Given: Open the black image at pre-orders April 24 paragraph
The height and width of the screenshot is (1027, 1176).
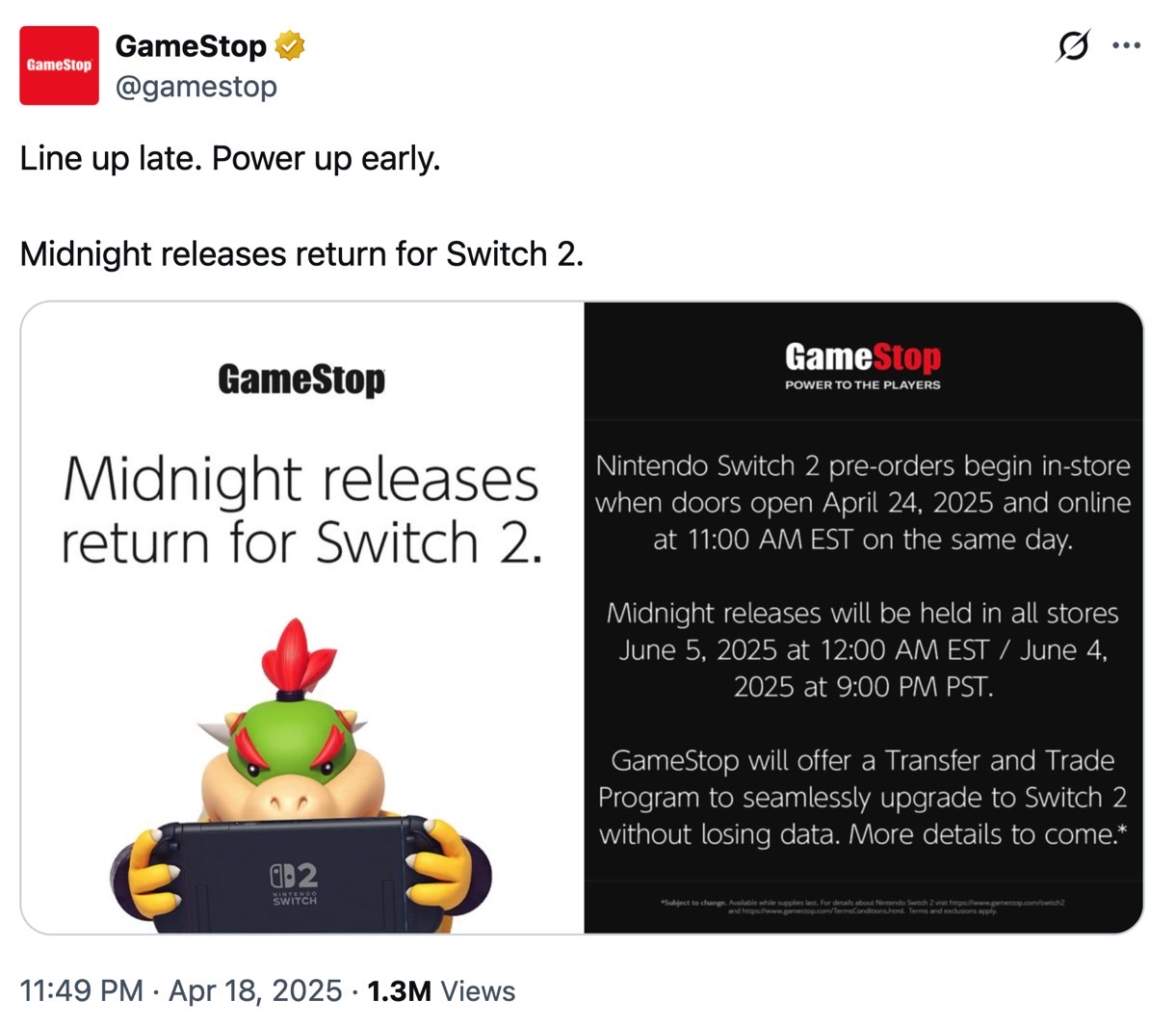Looking at the screenshot, I should point(863,502).
